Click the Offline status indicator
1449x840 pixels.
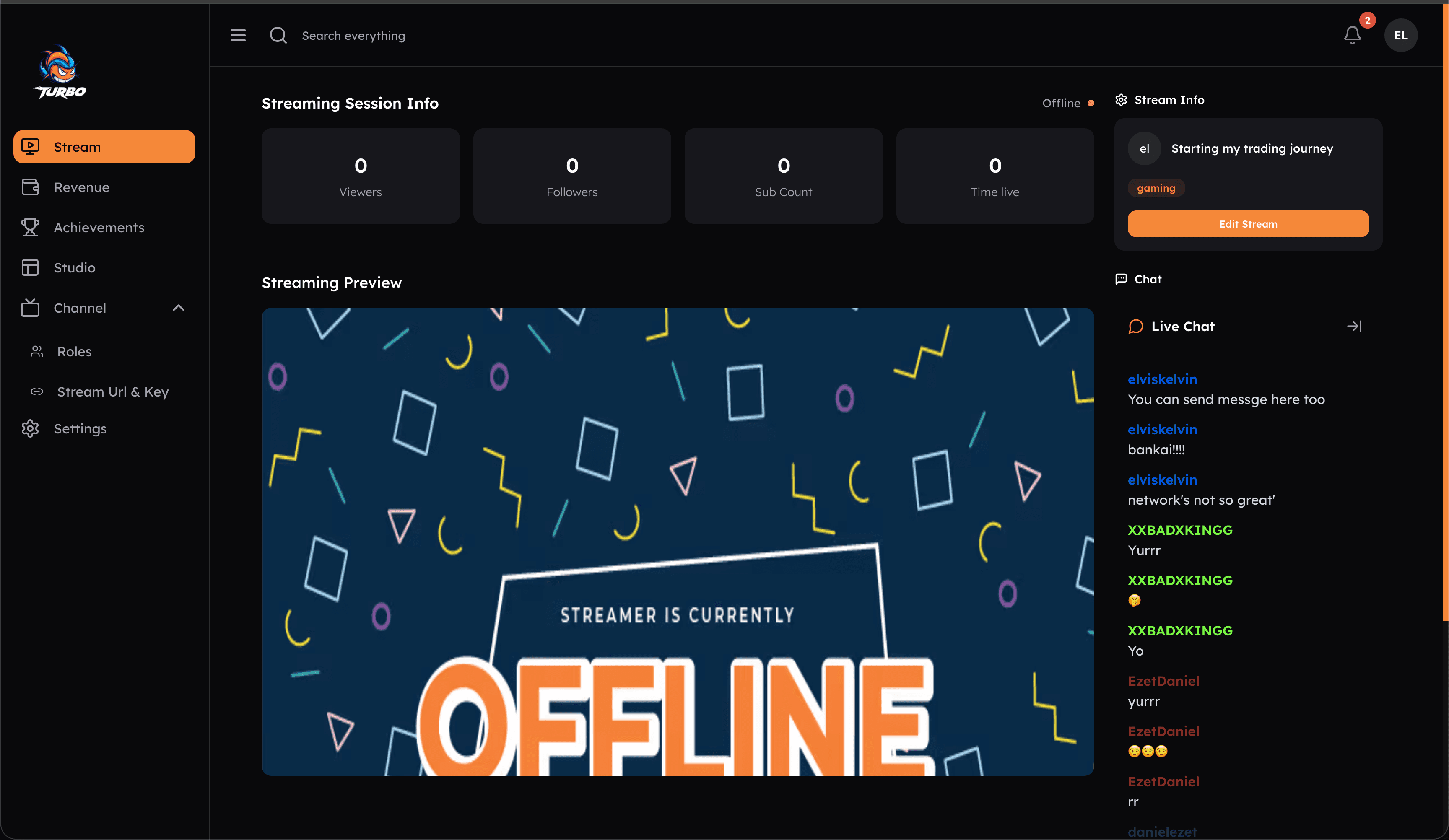(x=1068, y=104)
